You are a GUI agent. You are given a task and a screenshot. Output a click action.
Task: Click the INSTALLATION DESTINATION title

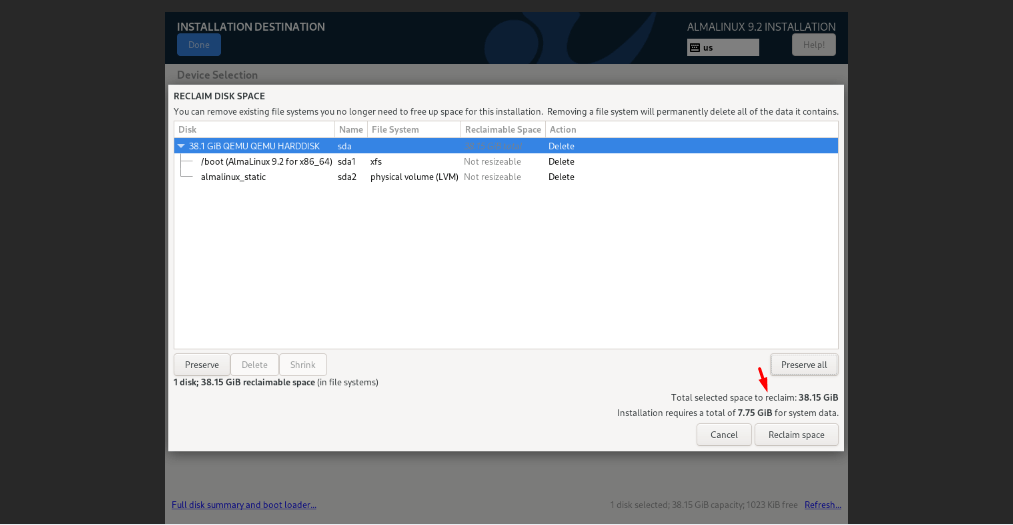(251, 27)
